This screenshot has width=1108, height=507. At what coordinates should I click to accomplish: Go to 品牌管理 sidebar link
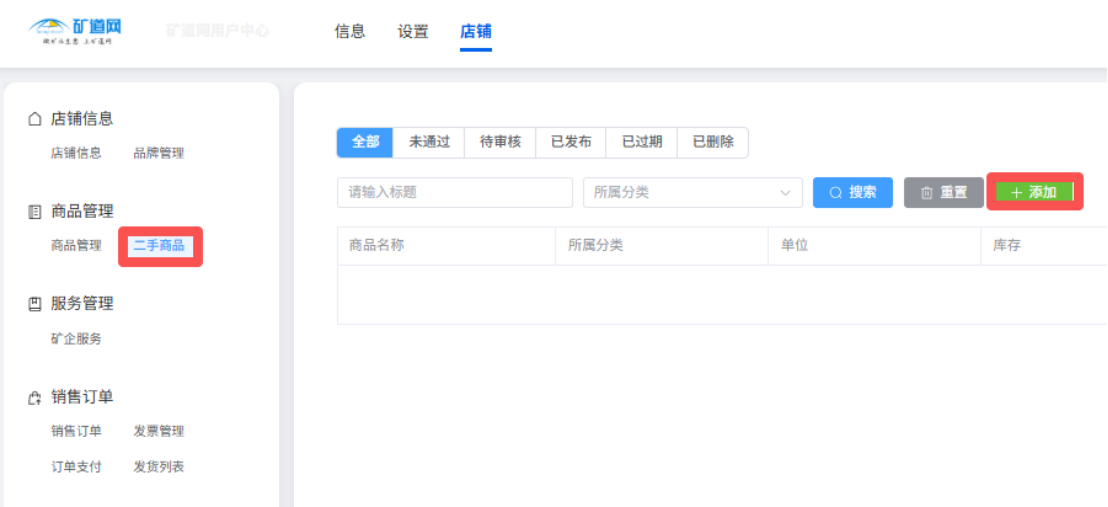point(159,153)
